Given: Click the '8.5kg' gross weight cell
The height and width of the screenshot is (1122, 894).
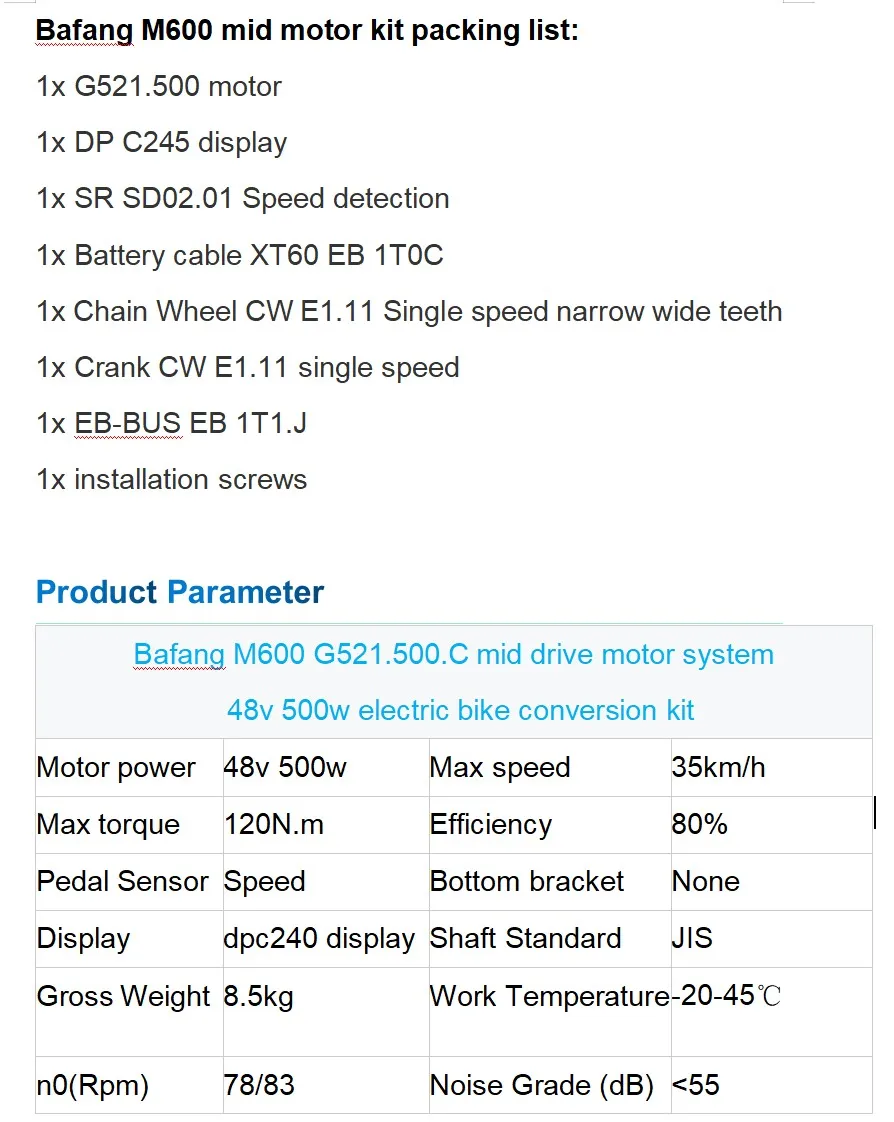Looking at the screenshot, I should pos(259,996).
